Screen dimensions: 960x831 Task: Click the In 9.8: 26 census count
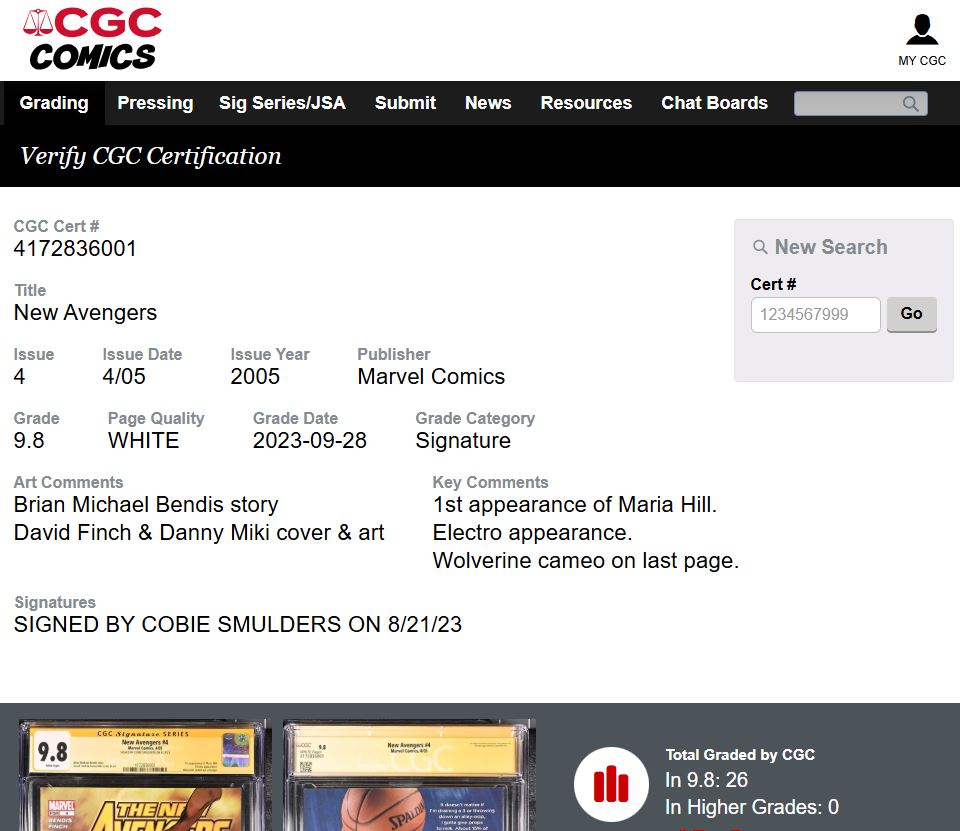(x=707, y=780)
